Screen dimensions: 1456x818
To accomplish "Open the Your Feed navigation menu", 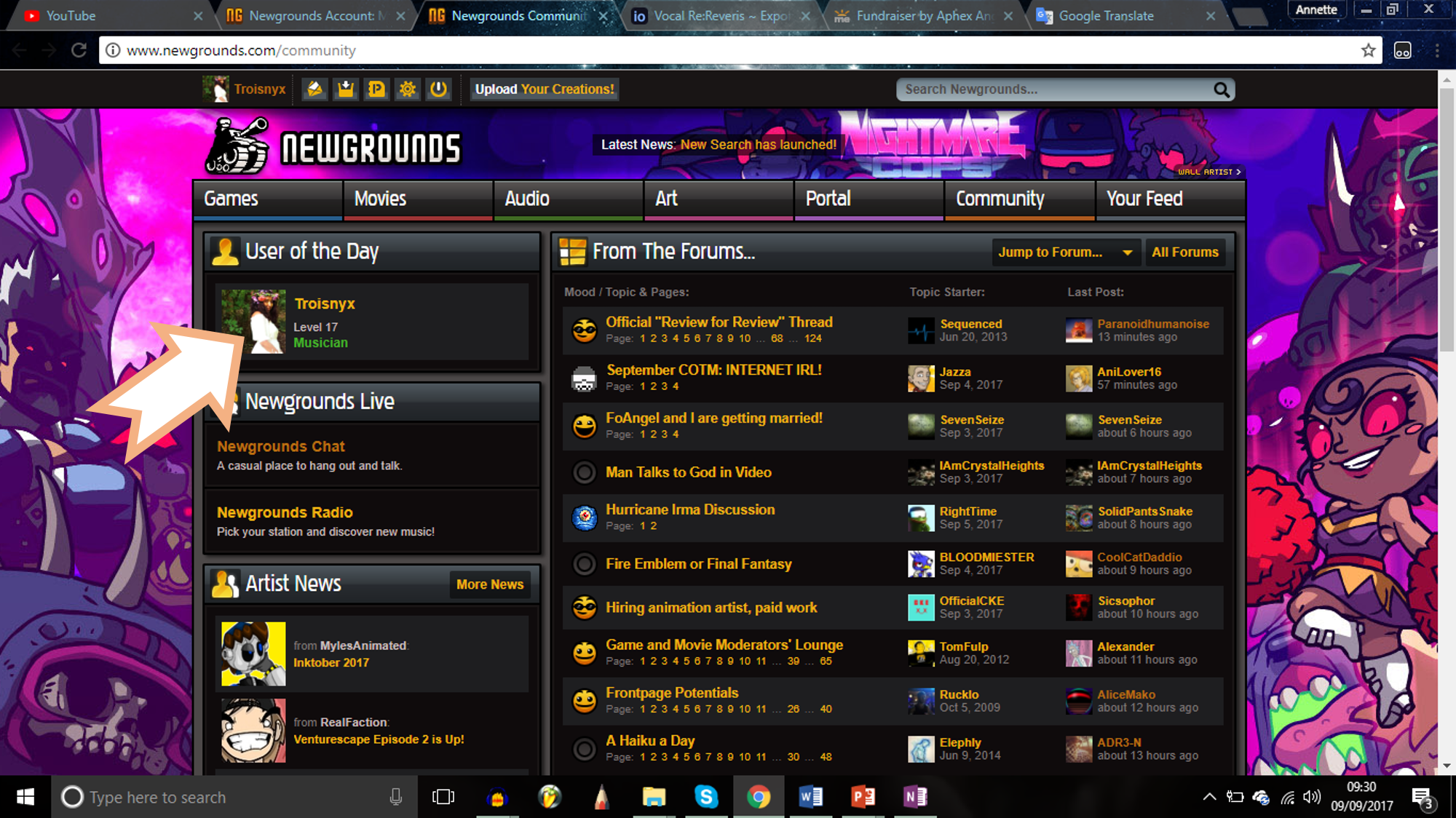I will click(1170, 199).
